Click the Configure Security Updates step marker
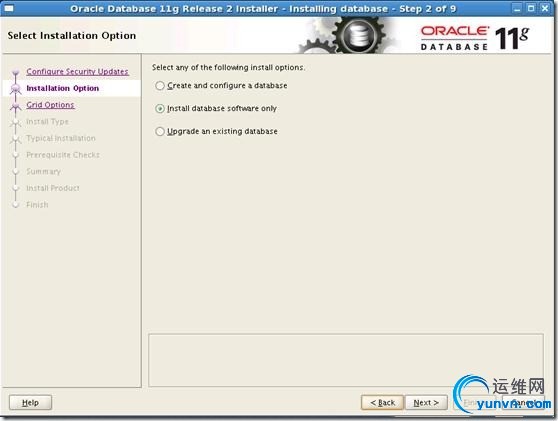The image size is (558, 421). (x=15, y=72)
